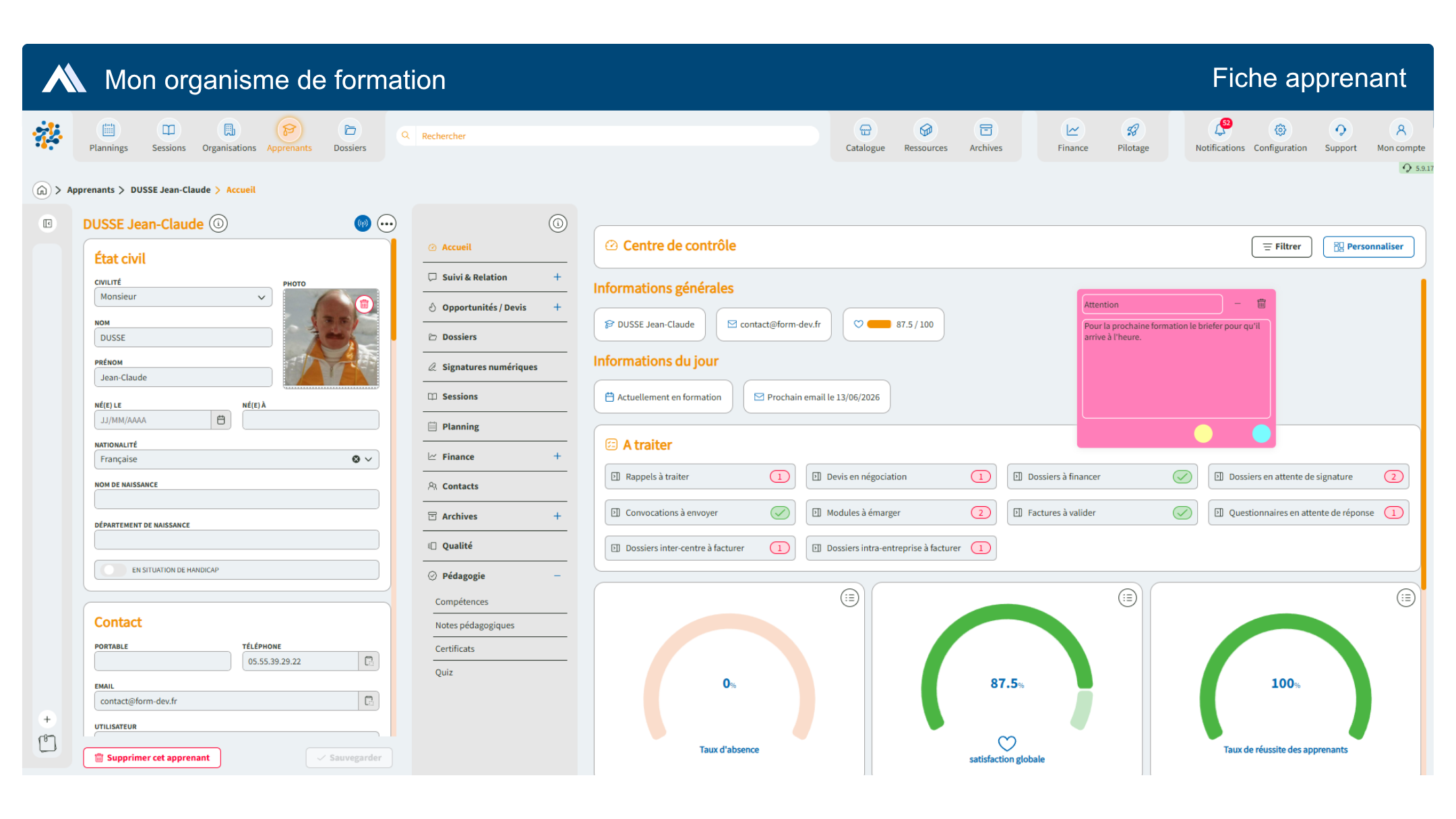Open the Nationalité dropdown arrow
1456x819 pixels.
pyautogui.click(x=369, y=460)
